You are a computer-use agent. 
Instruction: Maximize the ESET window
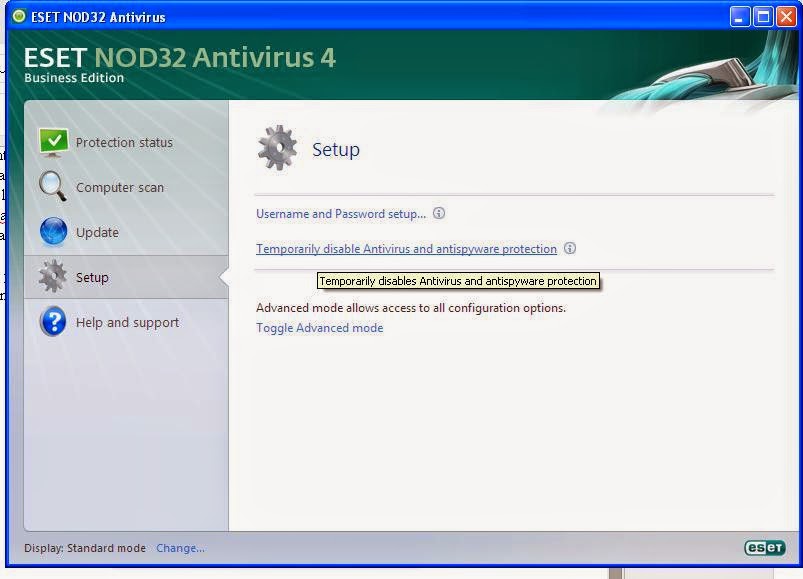coord(763,17)
